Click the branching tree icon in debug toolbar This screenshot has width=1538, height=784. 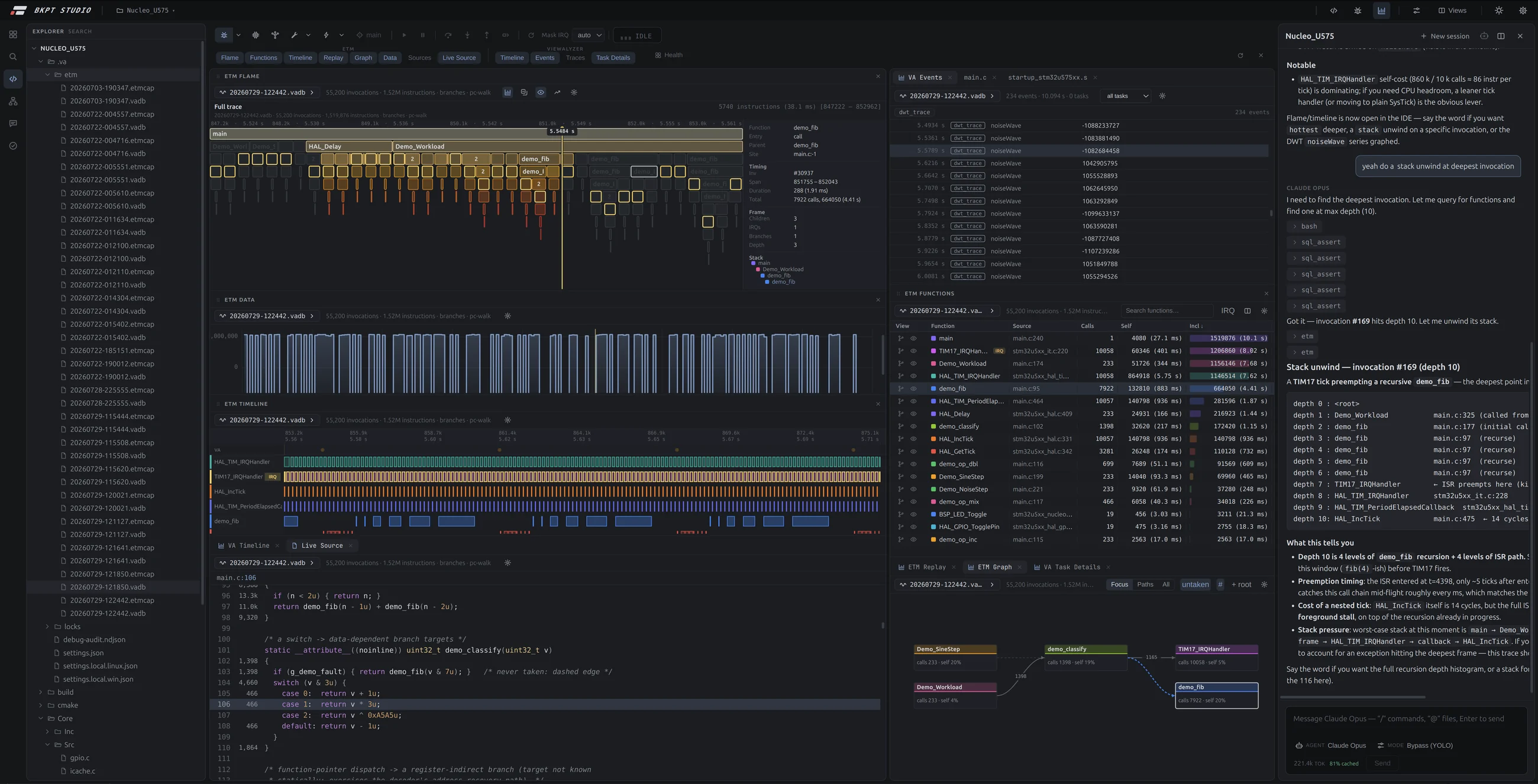pyautogui.click(x=274, y=35)
